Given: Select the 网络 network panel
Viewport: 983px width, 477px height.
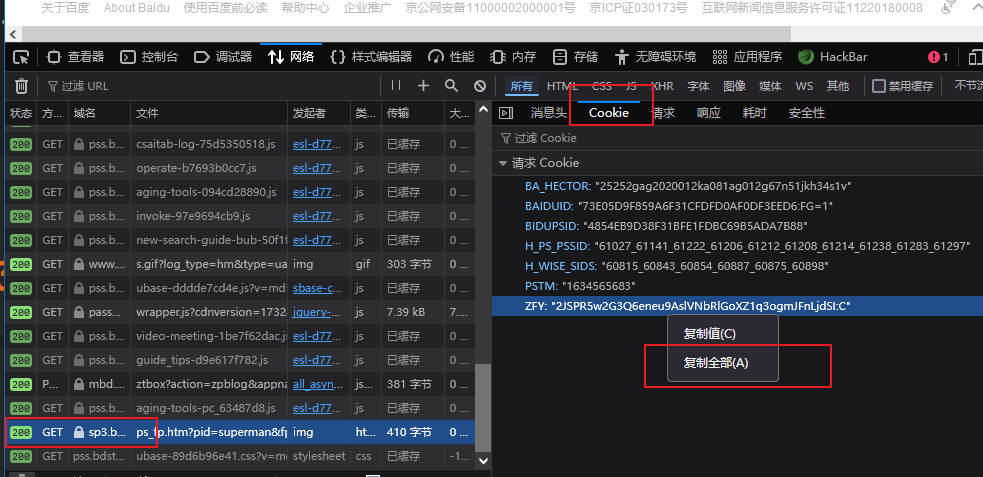Looking at the screenshot, I should pyautogui.click(x=291, y=57).
